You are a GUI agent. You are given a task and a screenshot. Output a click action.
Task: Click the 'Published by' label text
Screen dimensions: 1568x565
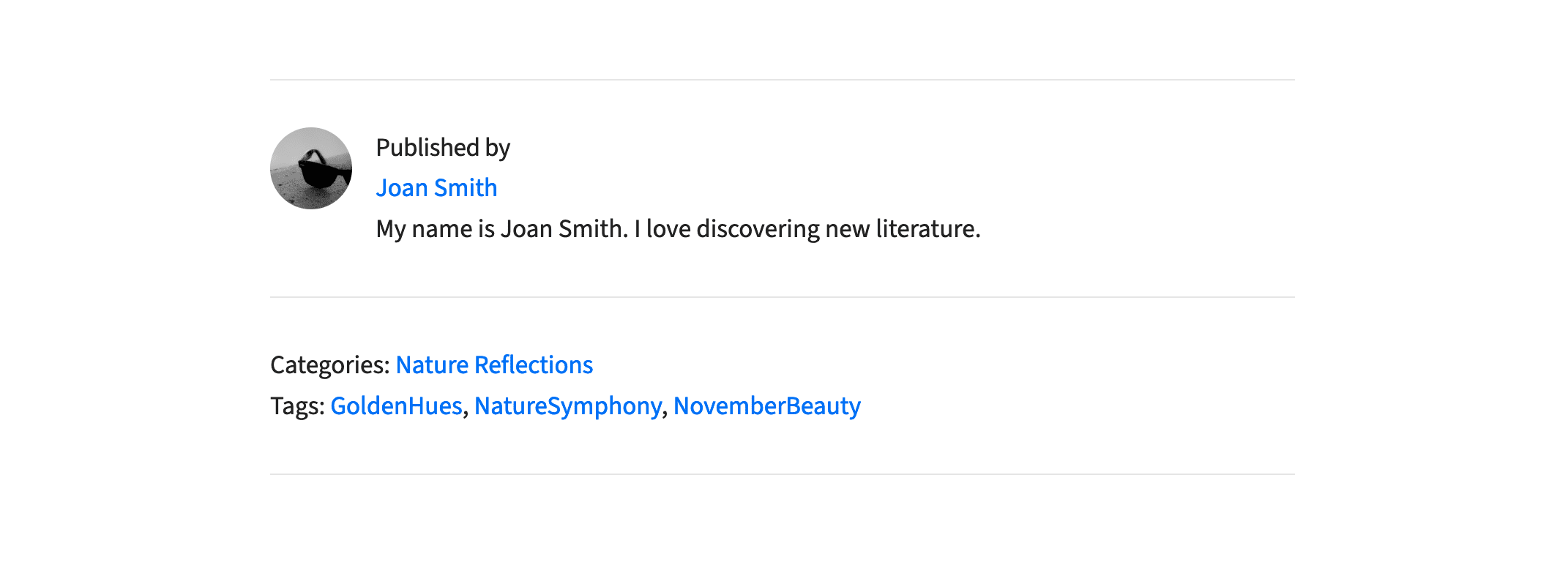click(443, 148)
